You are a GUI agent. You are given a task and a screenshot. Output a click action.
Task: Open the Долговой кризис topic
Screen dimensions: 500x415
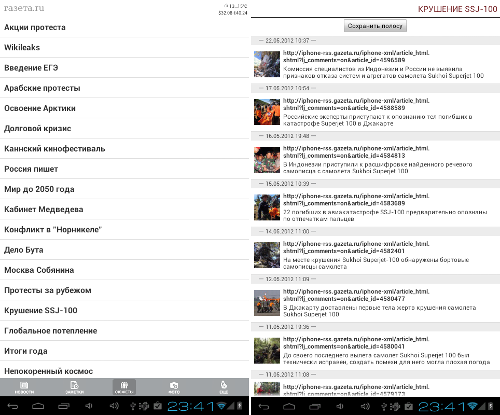pyautogui.click(x=124, y=128)
